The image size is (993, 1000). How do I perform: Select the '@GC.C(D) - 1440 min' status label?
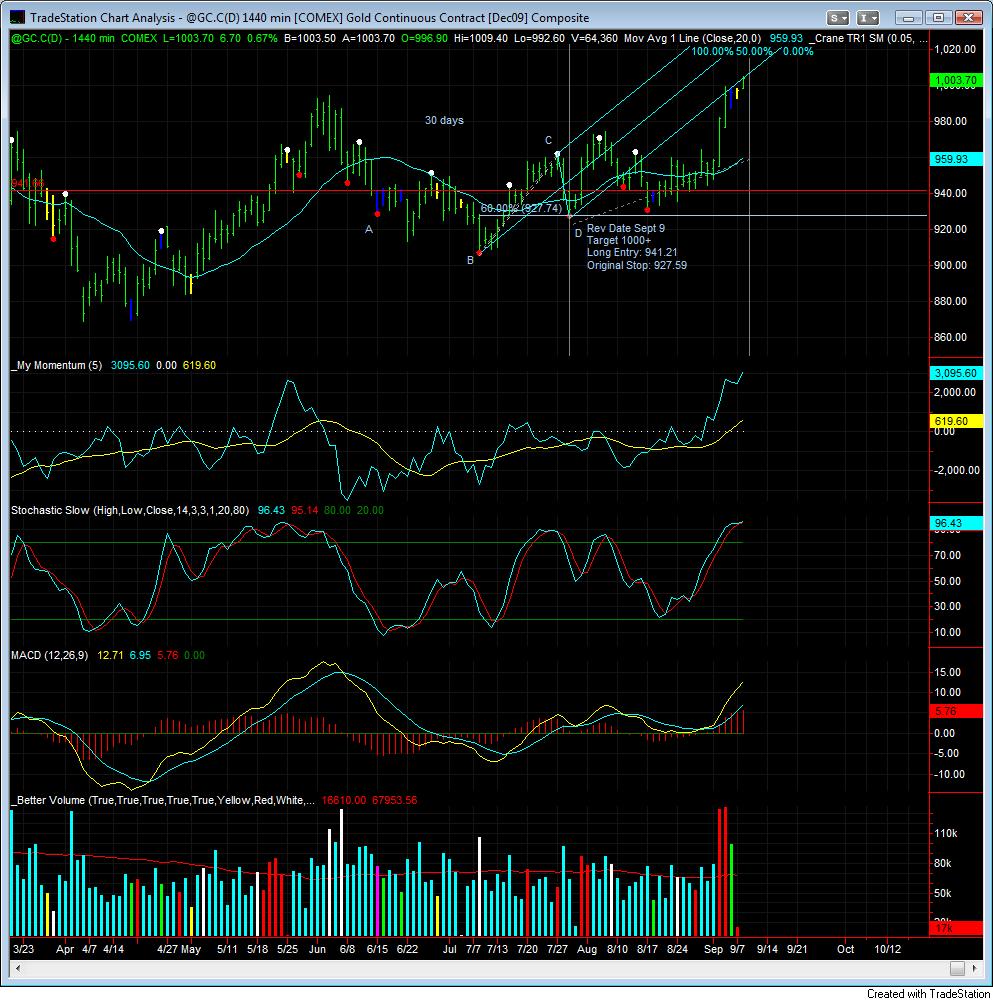click(x=63, y=38)
